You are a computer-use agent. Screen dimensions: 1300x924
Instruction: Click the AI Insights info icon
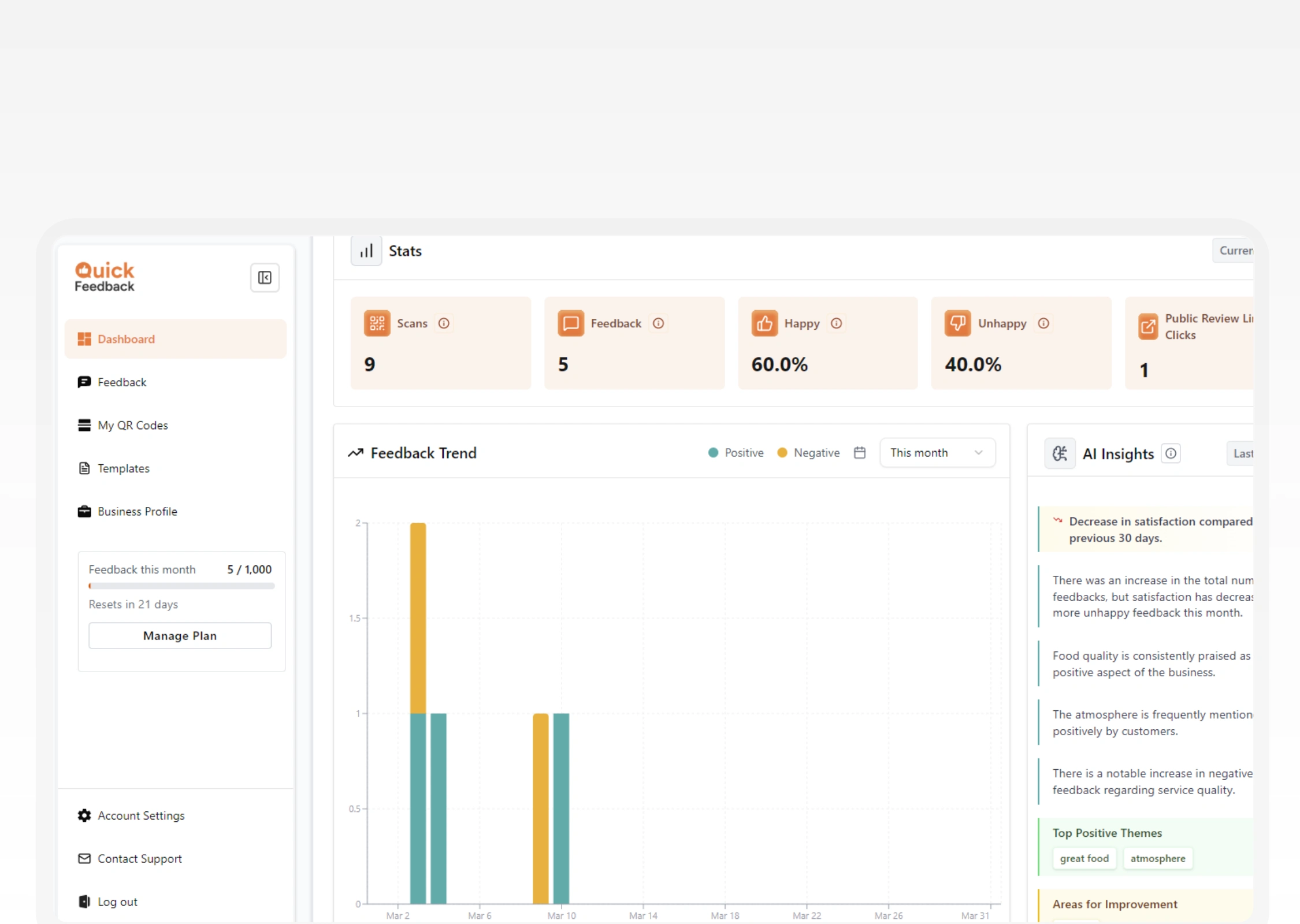point(1171,453)
